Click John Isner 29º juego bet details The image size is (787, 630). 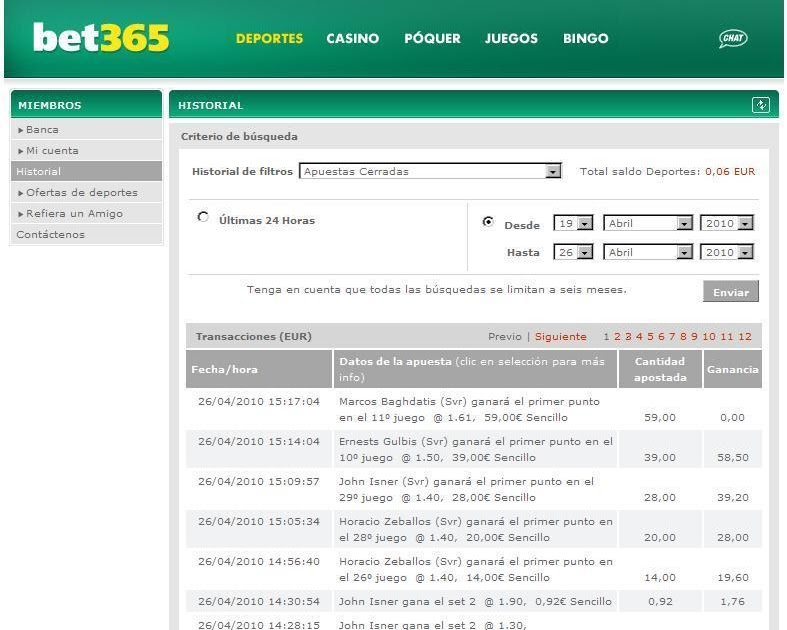coord(466,489)
